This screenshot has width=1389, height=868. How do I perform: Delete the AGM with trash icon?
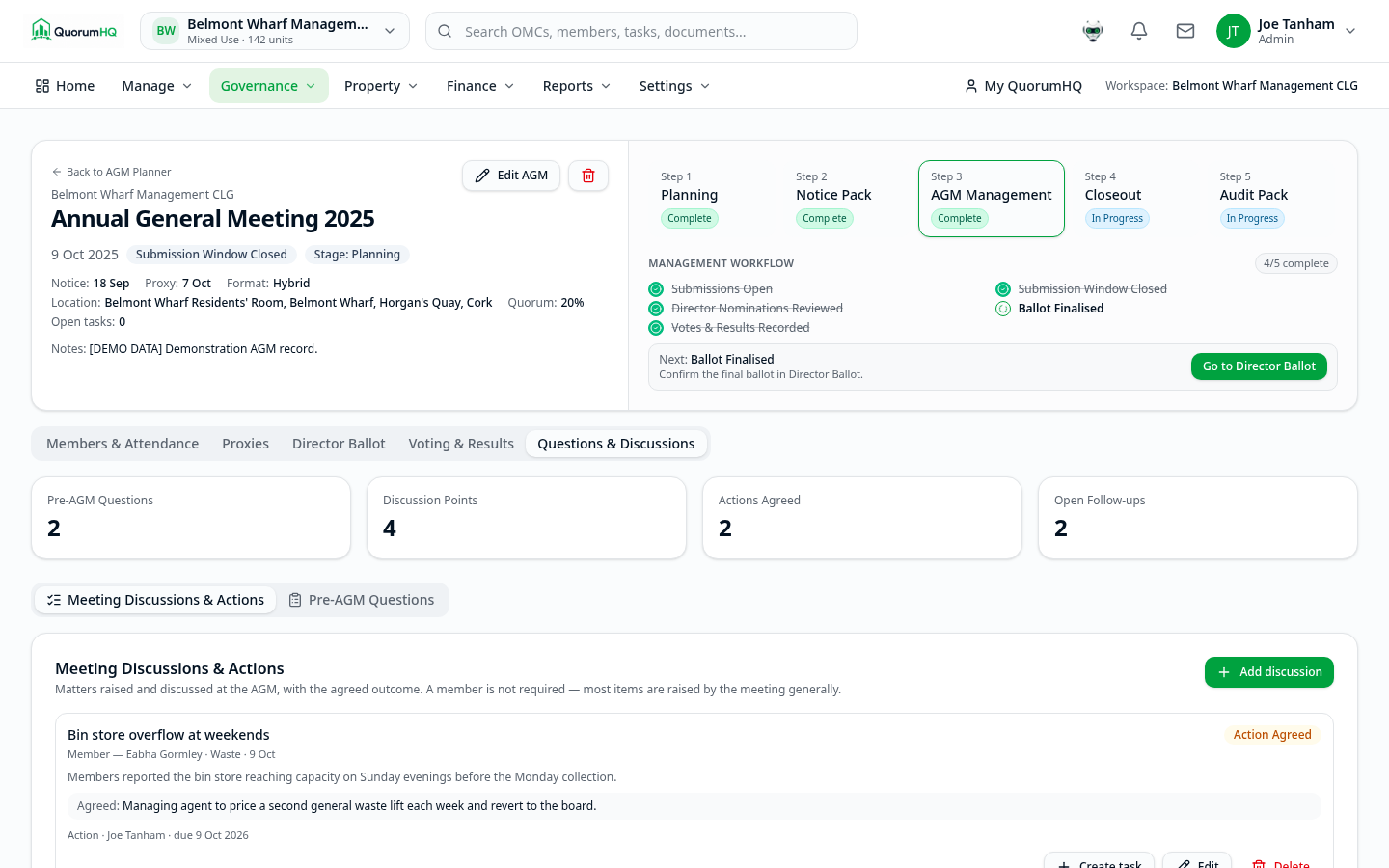point(588,176)
